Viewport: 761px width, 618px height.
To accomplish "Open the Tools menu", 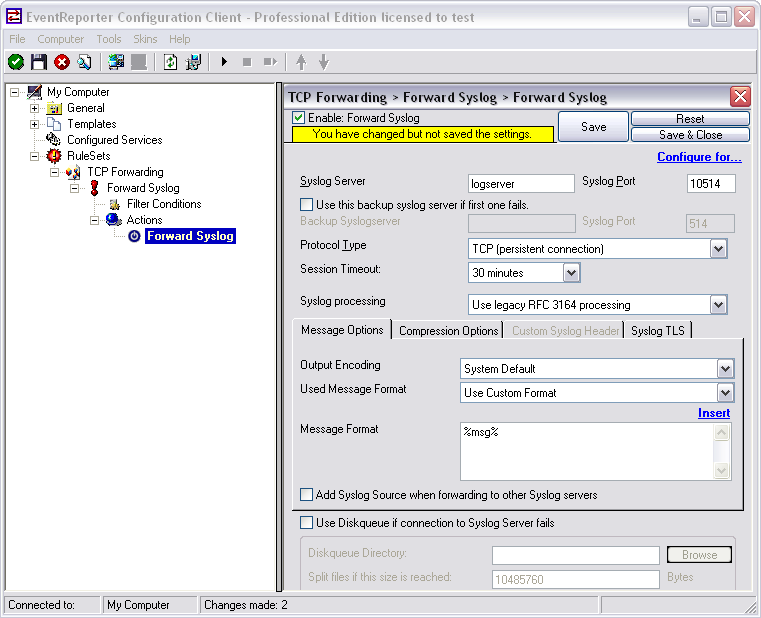I will click(x=109, y=39).
